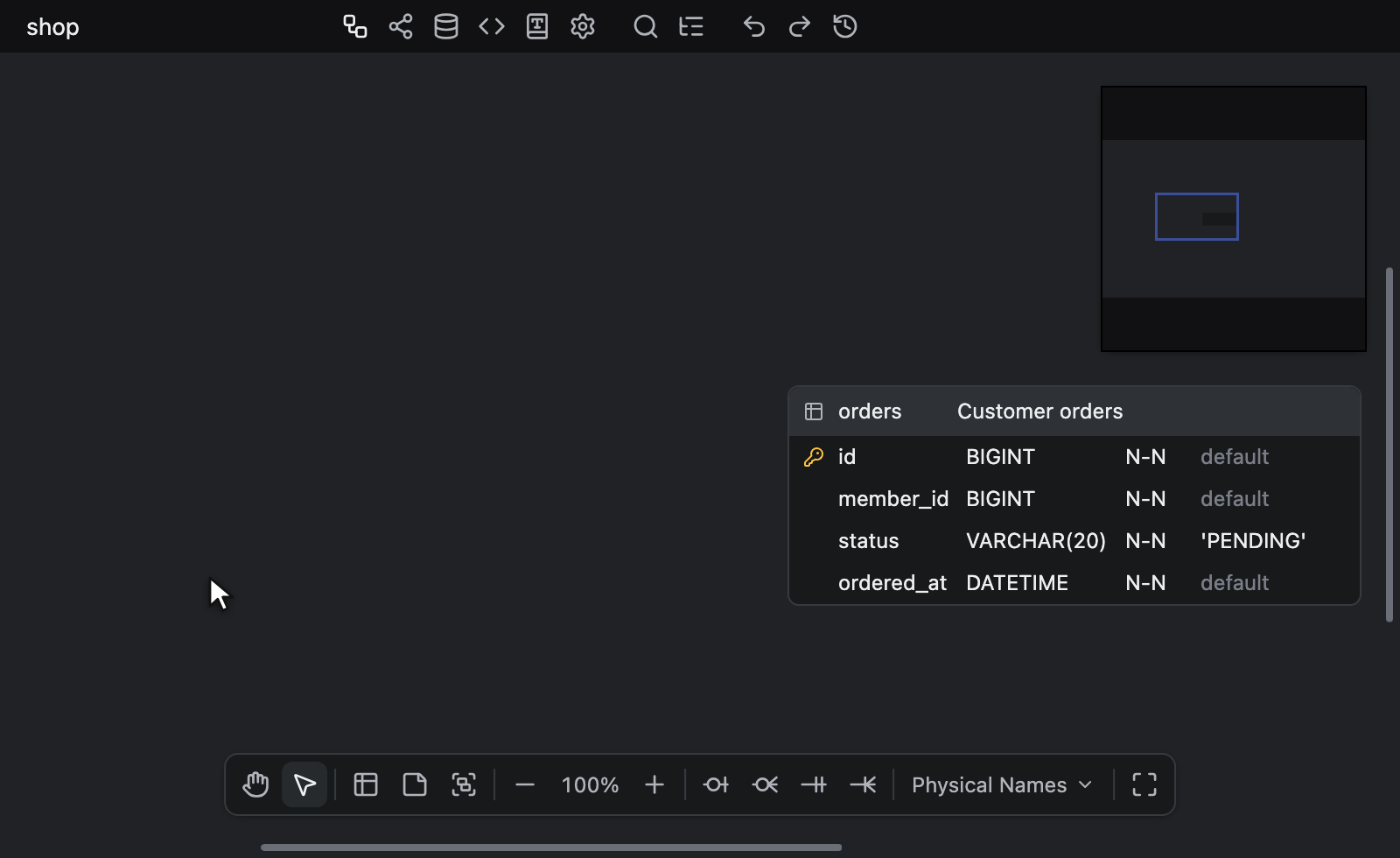Click the member_id column name
Viewport: 1400px width, 858px height.
coord(893,499)
